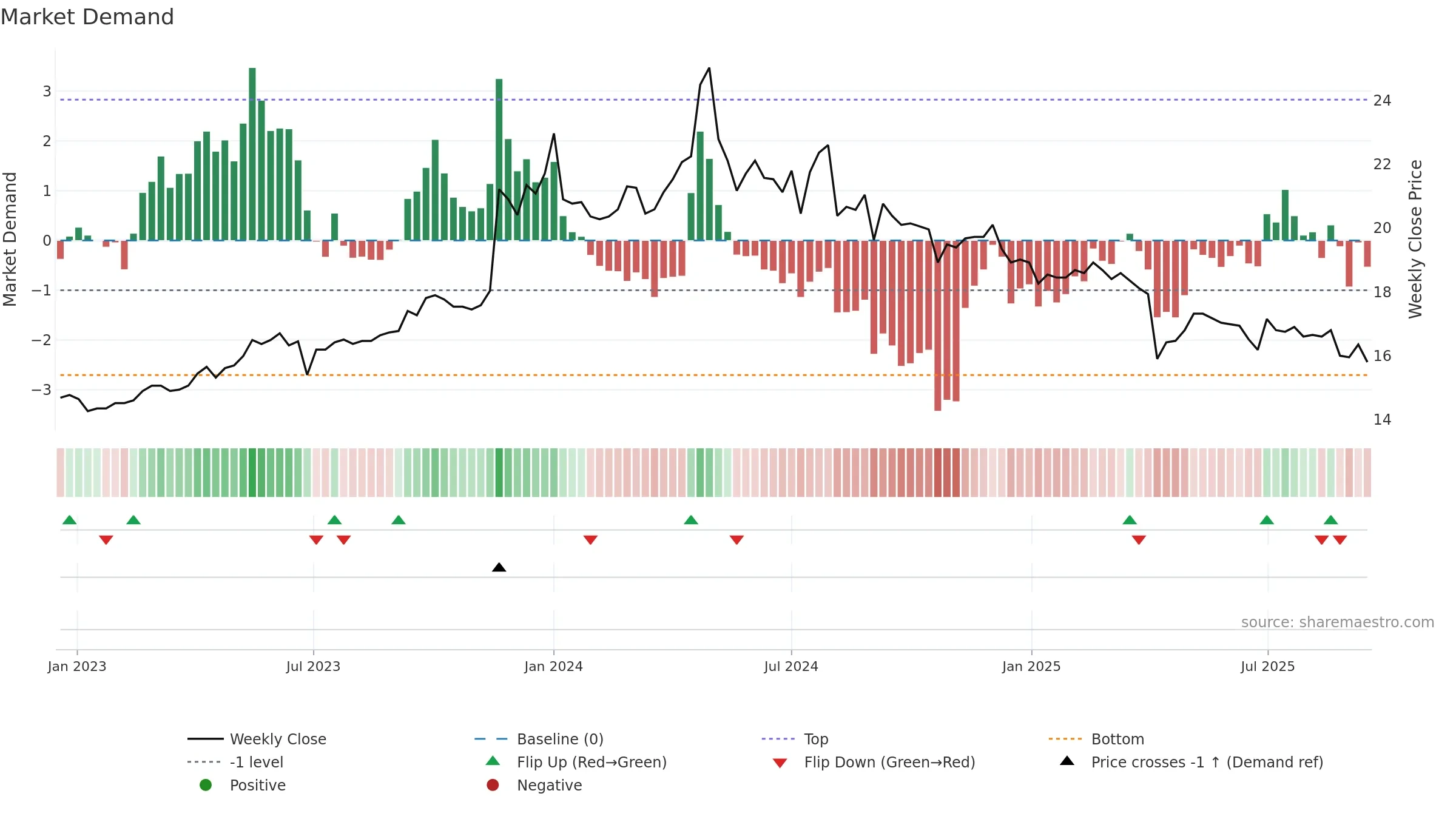Click the source: sharemaestro.com credit text

[1338, 622]
